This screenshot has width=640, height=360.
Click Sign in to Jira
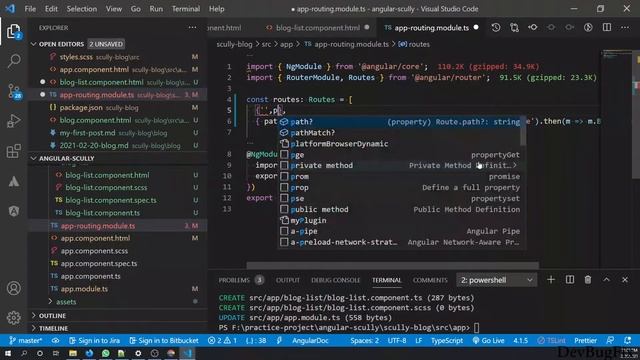(x=94, y=340)
